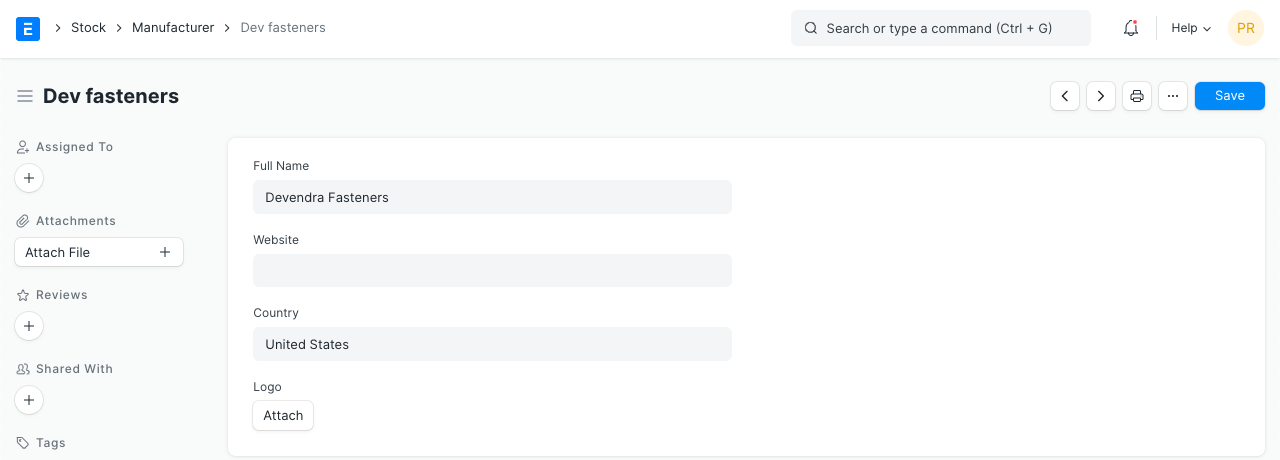The image size is (1280, 460).
Task: Go to next manufacturer record
Action: tap(1101, 96)
